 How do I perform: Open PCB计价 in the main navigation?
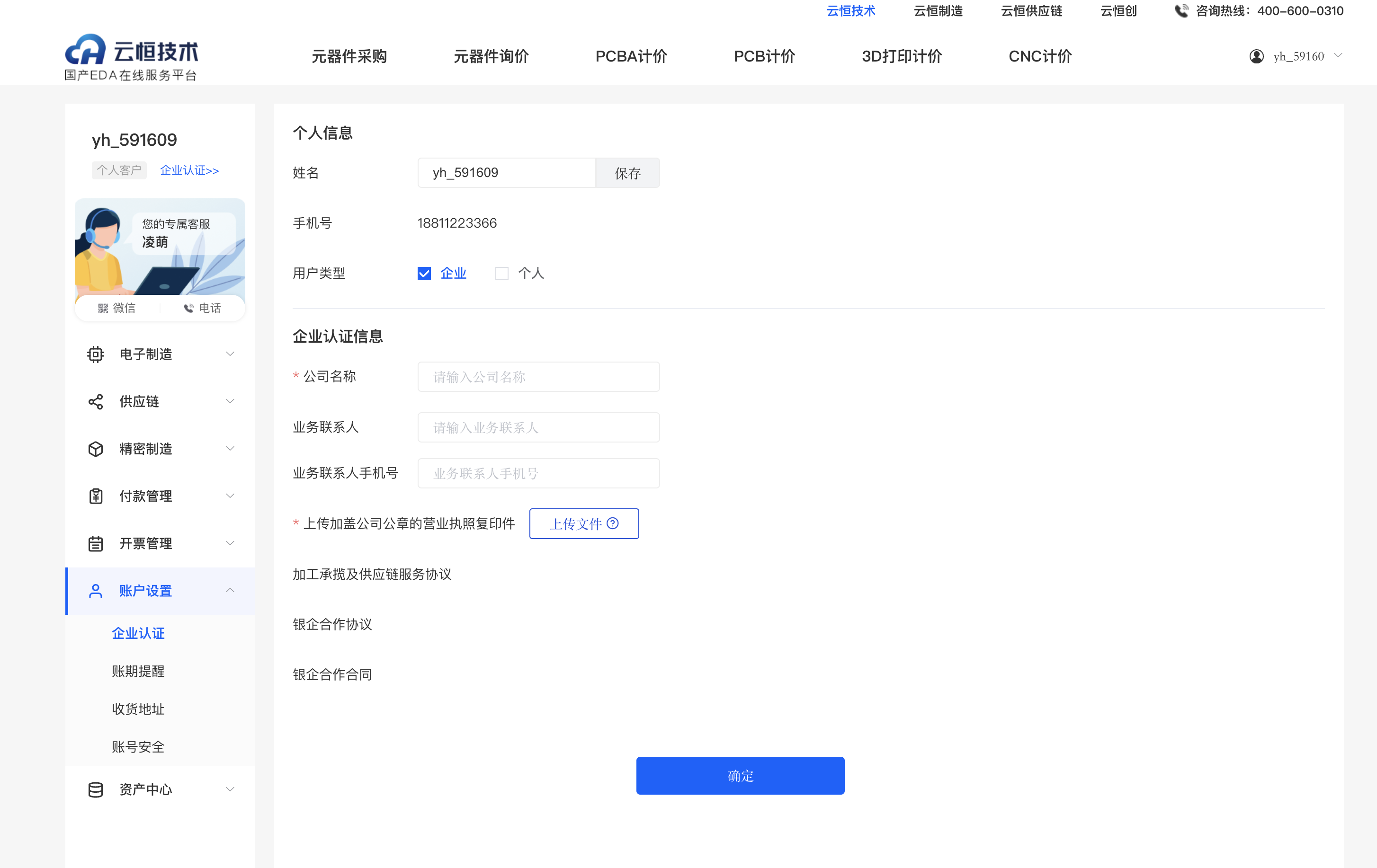tap(765, 57)
